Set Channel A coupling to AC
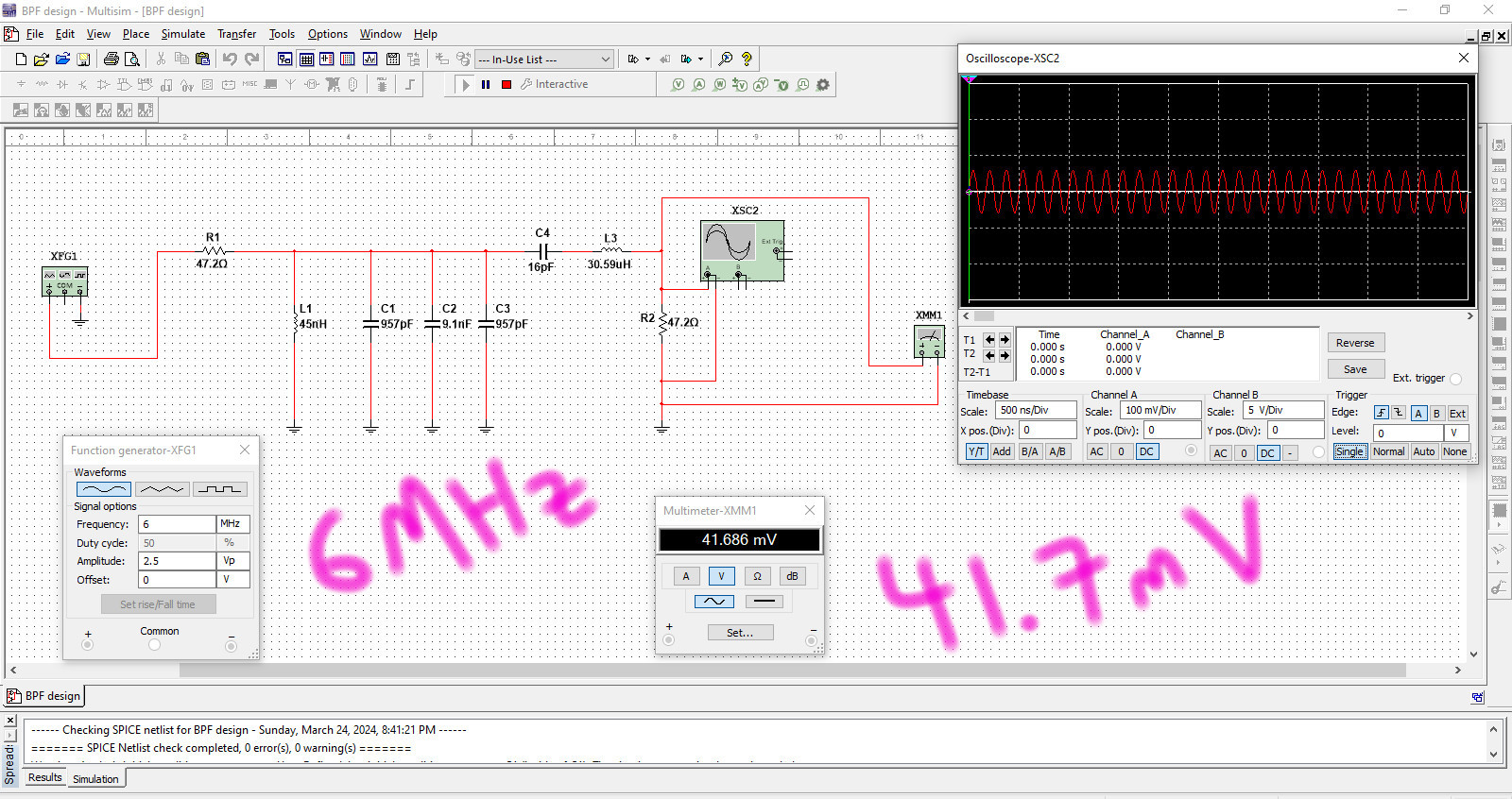 click(1096, 451)
